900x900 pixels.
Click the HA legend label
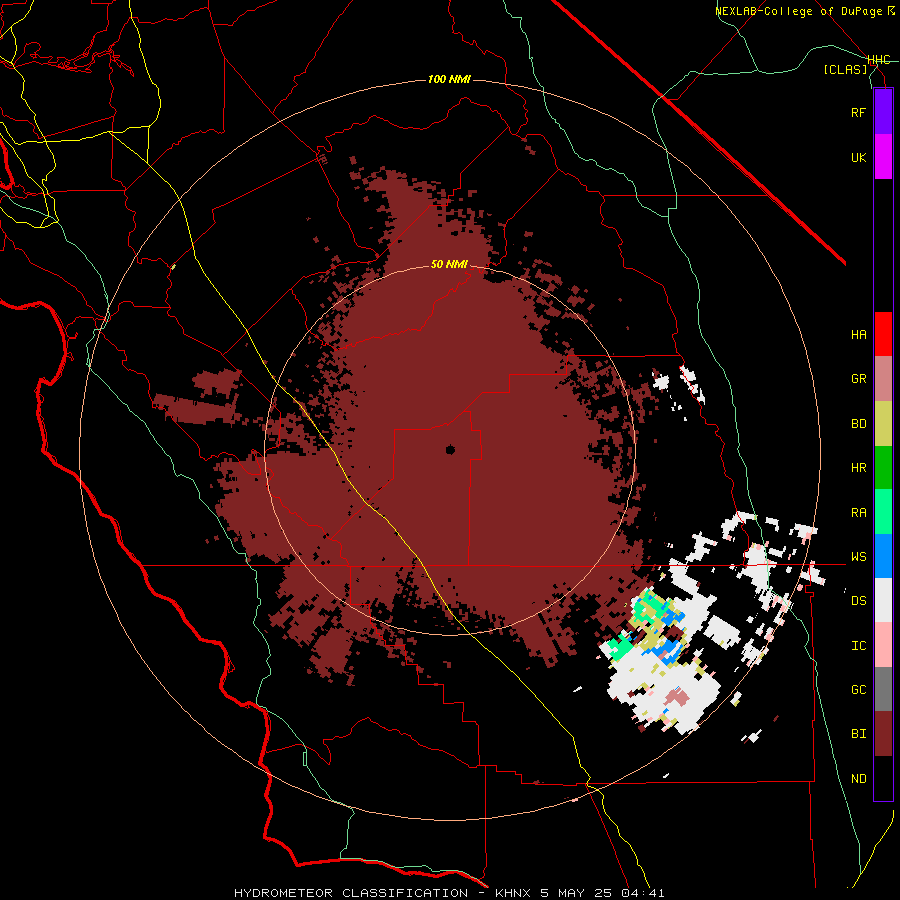click(x=858, y=335)
